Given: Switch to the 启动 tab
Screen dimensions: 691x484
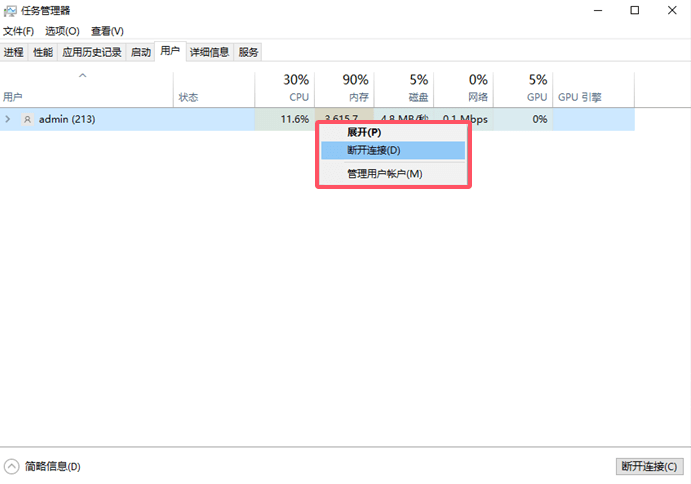Looking at the screenshot, I should 141,52.
